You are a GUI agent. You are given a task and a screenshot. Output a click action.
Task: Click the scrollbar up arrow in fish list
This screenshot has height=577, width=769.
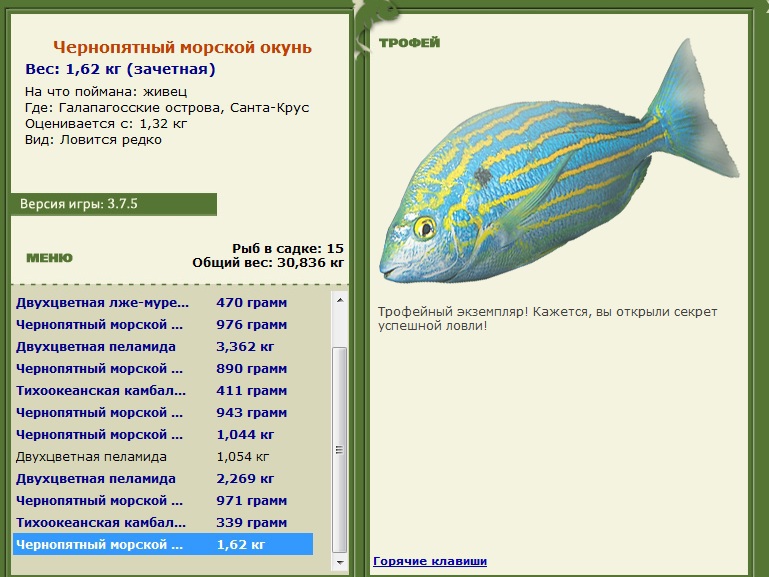pyautogui.click(x=340, y=300)
